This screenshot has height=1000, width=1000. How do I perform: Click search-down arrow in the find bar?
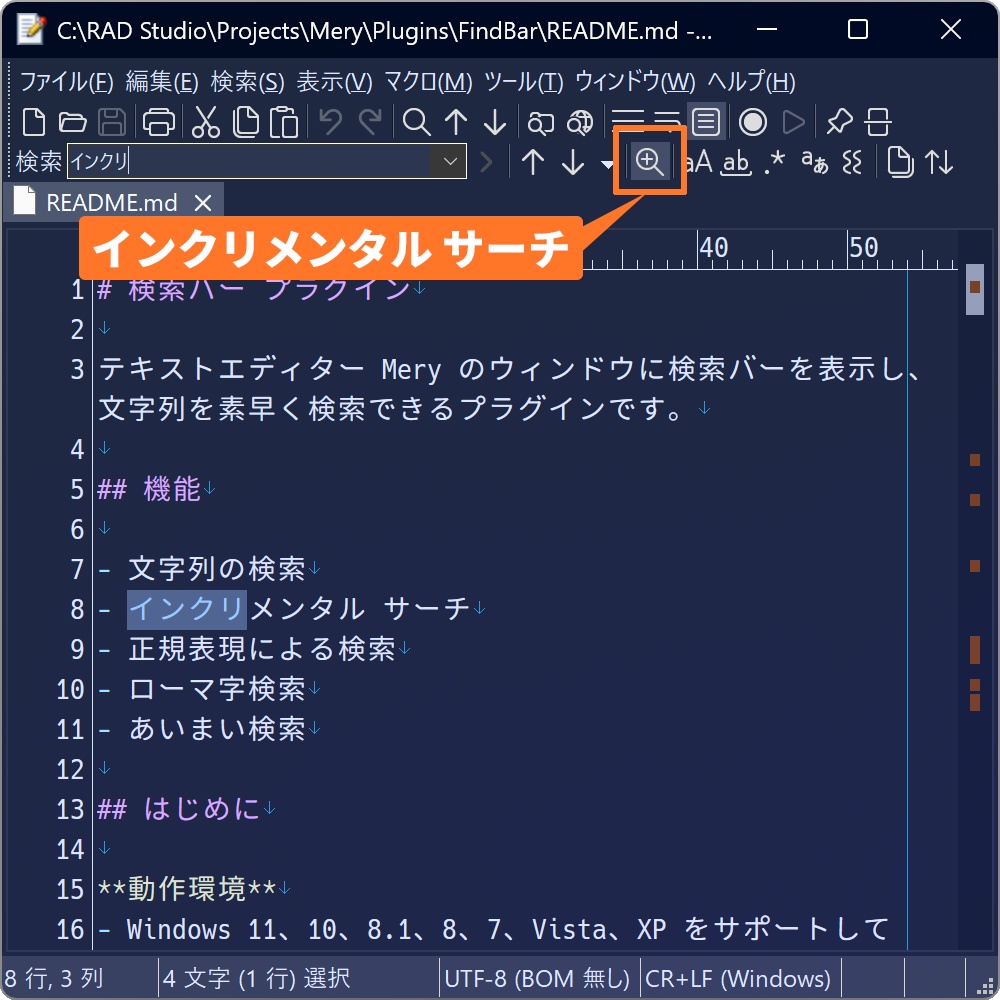pos(573,162)
